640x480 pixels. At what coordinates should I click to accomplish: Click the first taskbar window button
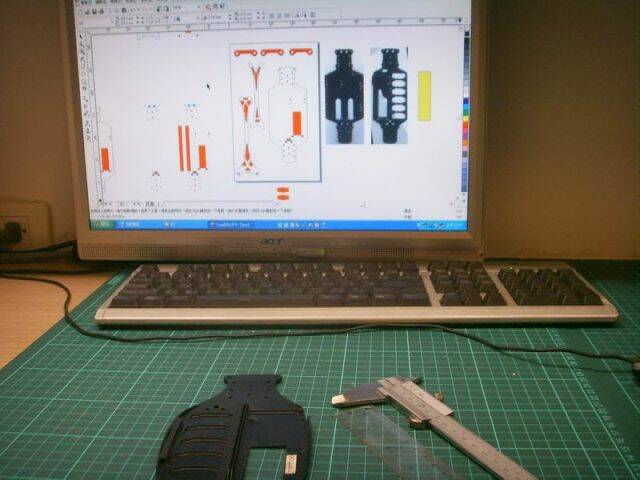point(137,224)
